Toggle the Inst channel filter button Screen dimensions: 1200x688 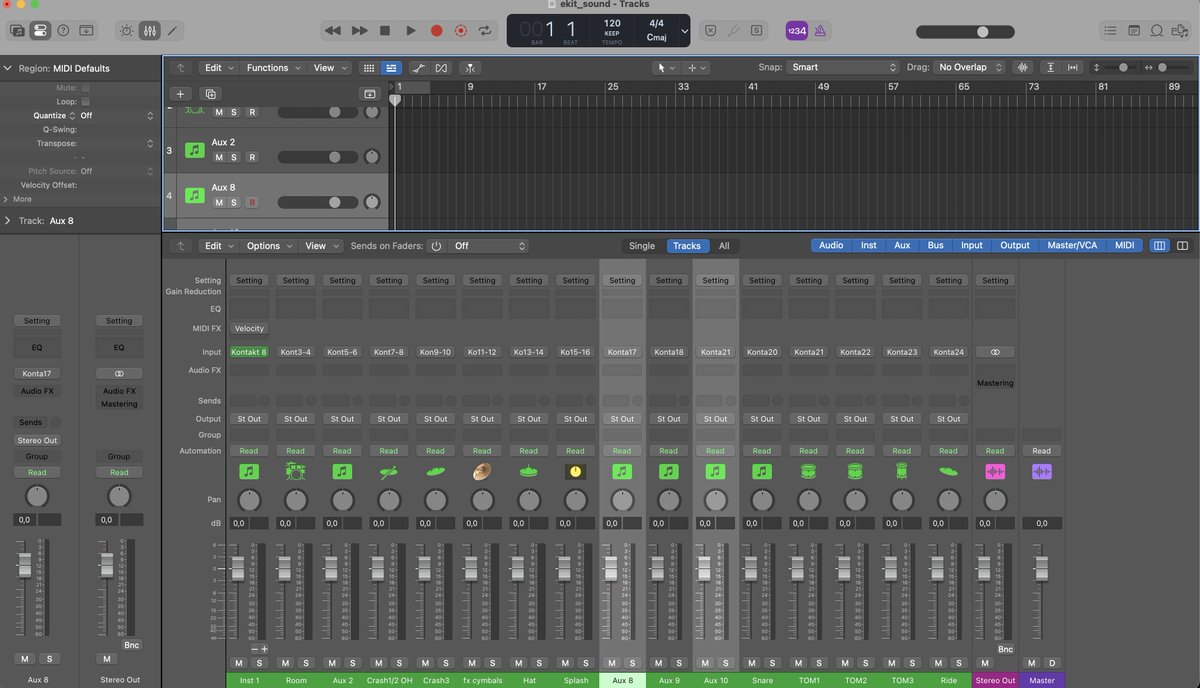tap(869, 245)
